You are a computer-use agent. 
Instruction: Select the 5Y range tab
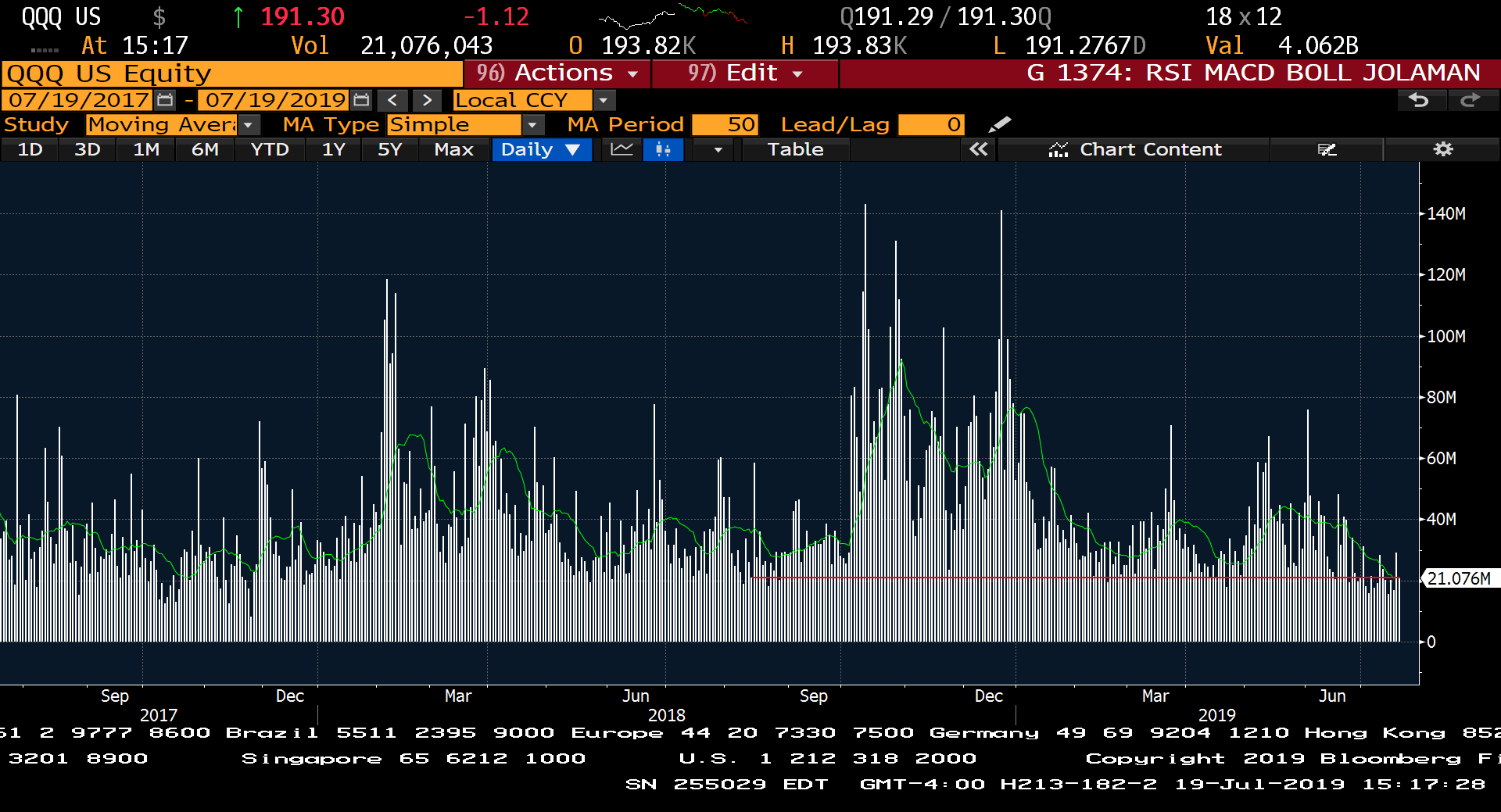[x=389, y=149]
